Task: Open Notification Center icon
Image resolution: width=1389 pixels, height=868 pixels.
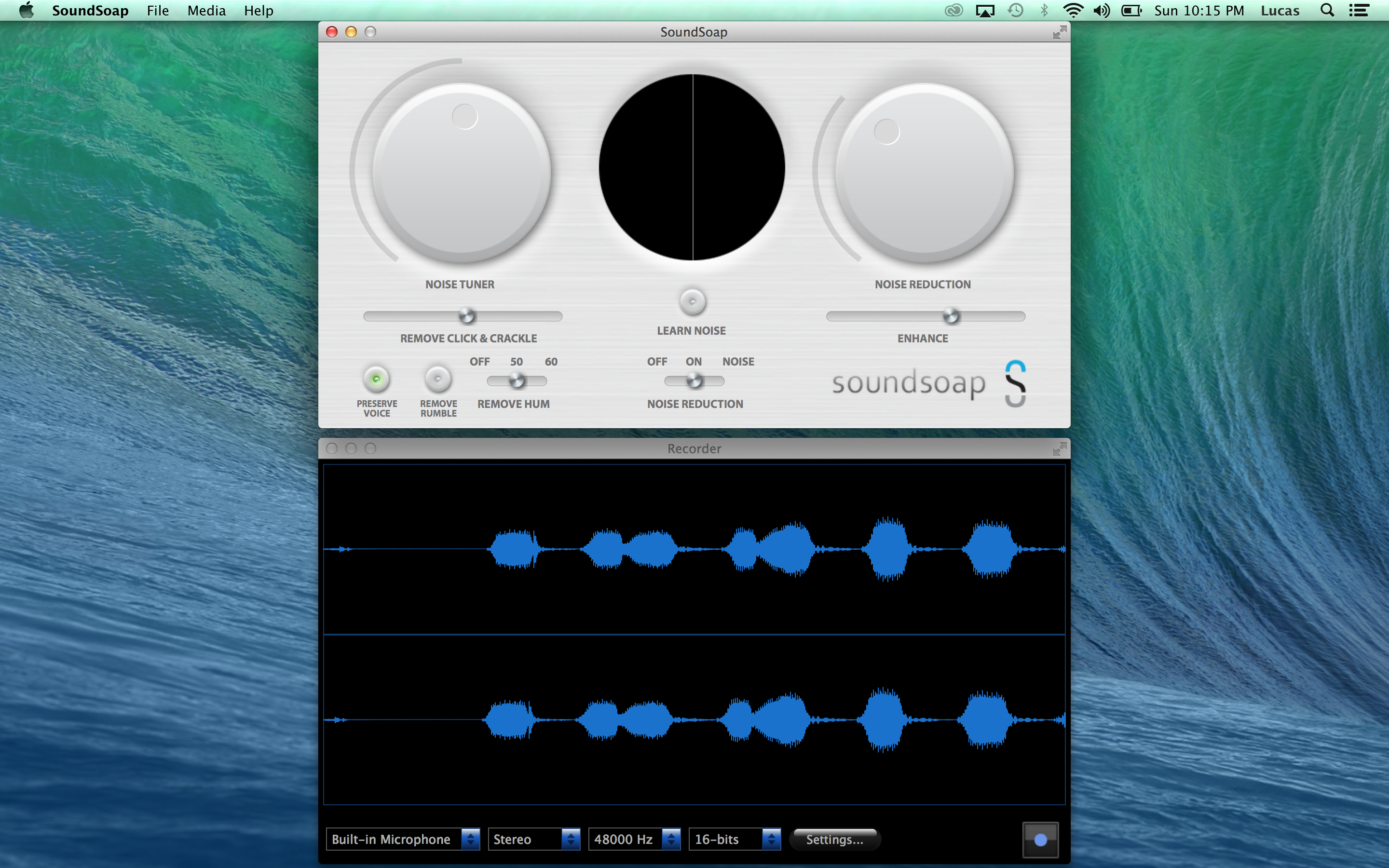Action: [x=1359, y=10]
